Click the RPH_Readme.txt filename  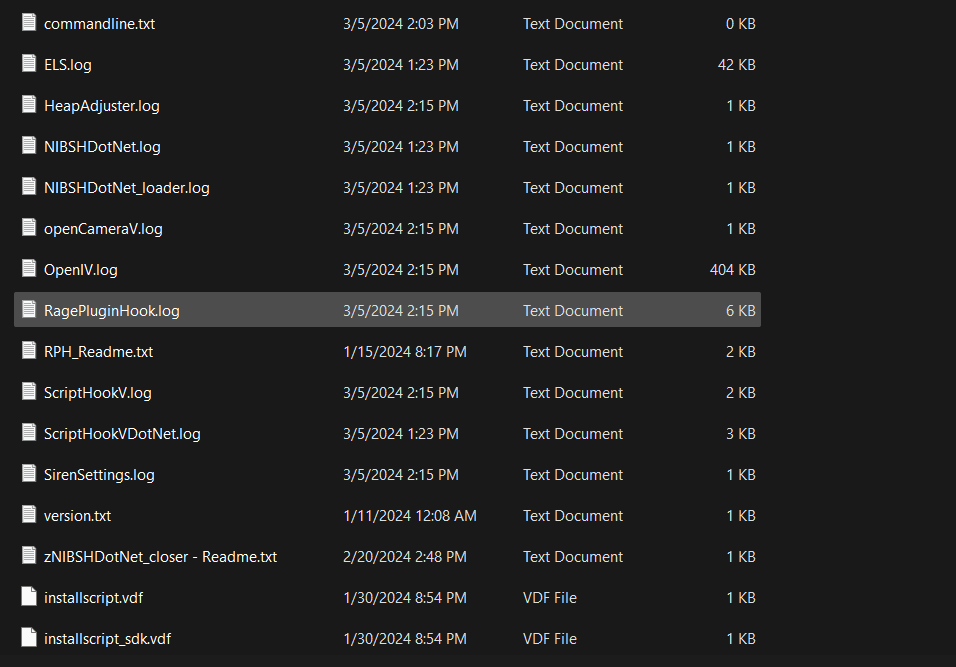[x=98, y=352]
